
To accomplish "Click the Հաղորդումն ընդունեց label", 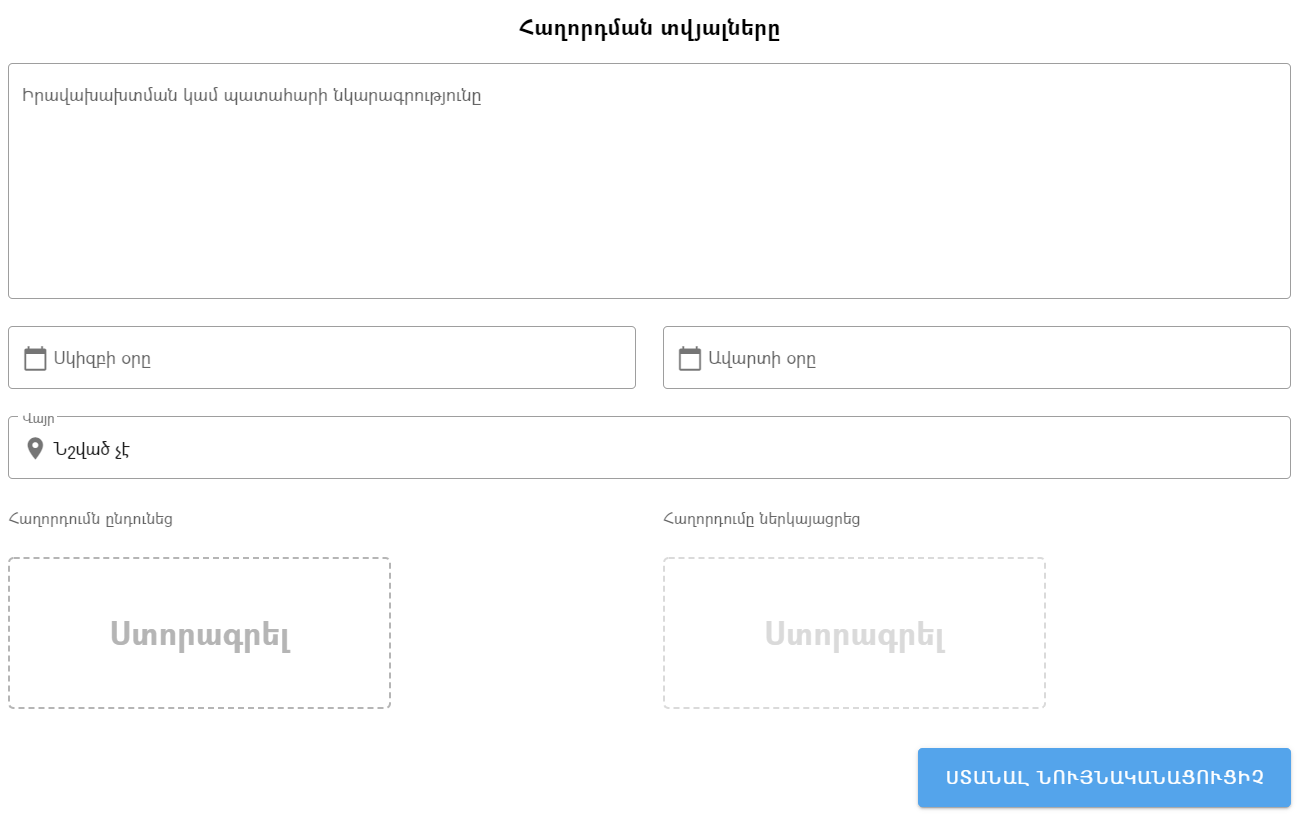I will tap(91, 519).
